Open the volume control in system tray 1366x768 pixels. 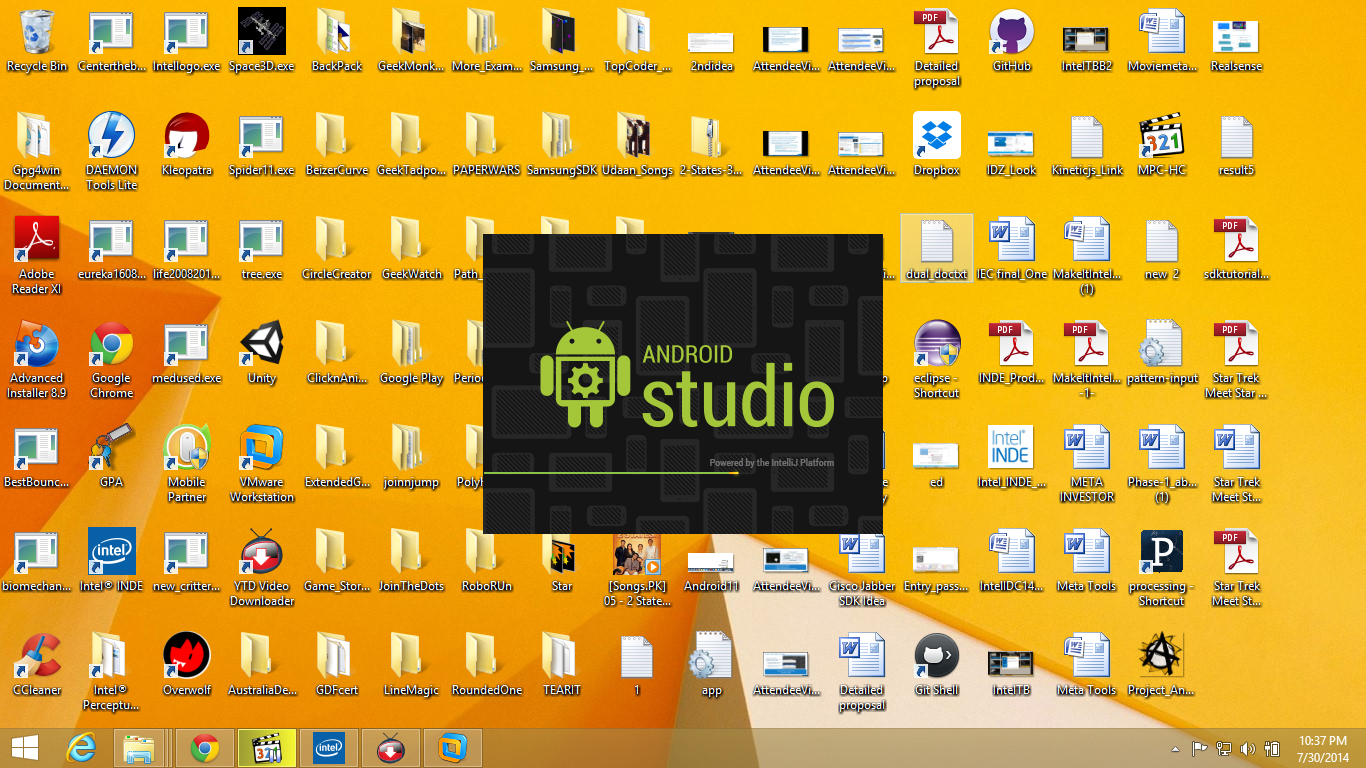(x=1248, y=748)
